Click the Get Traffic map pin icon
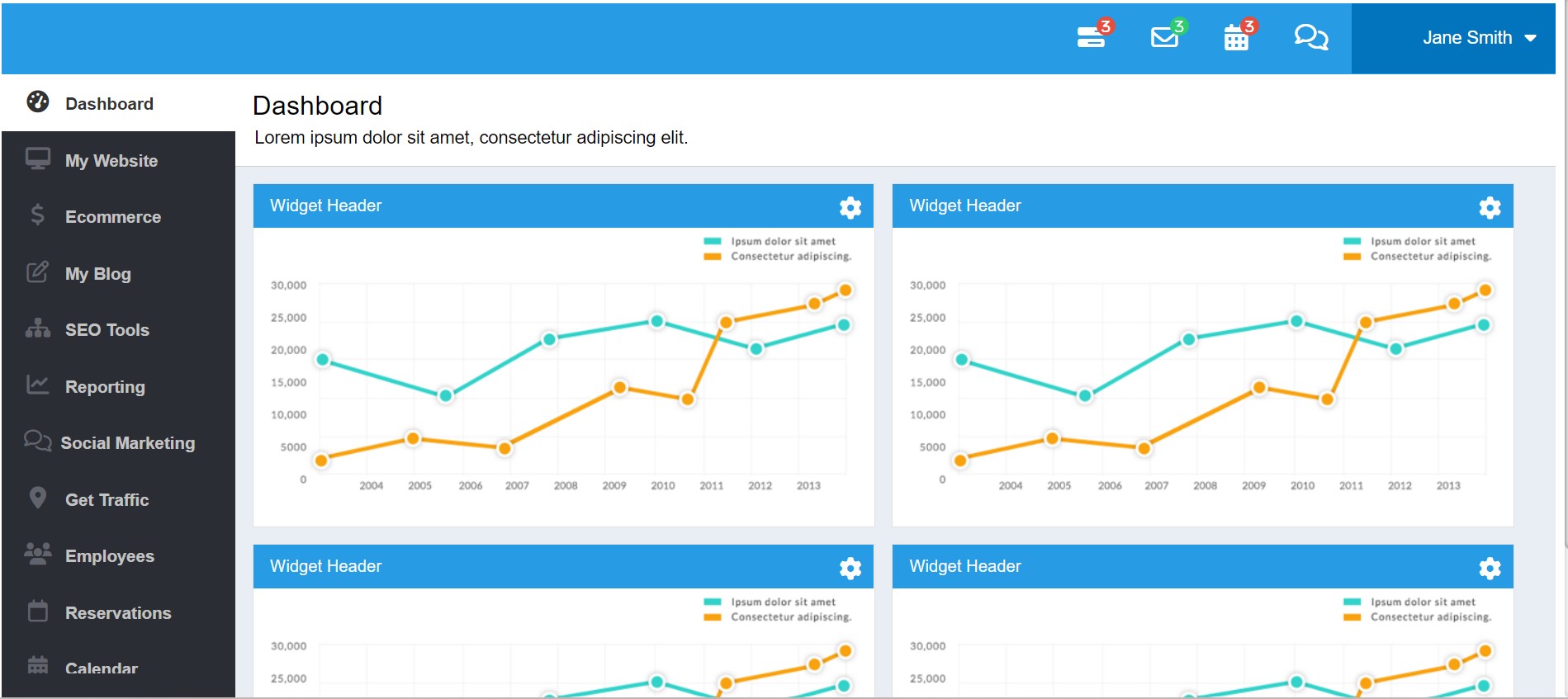 click(x=38, y=498)
